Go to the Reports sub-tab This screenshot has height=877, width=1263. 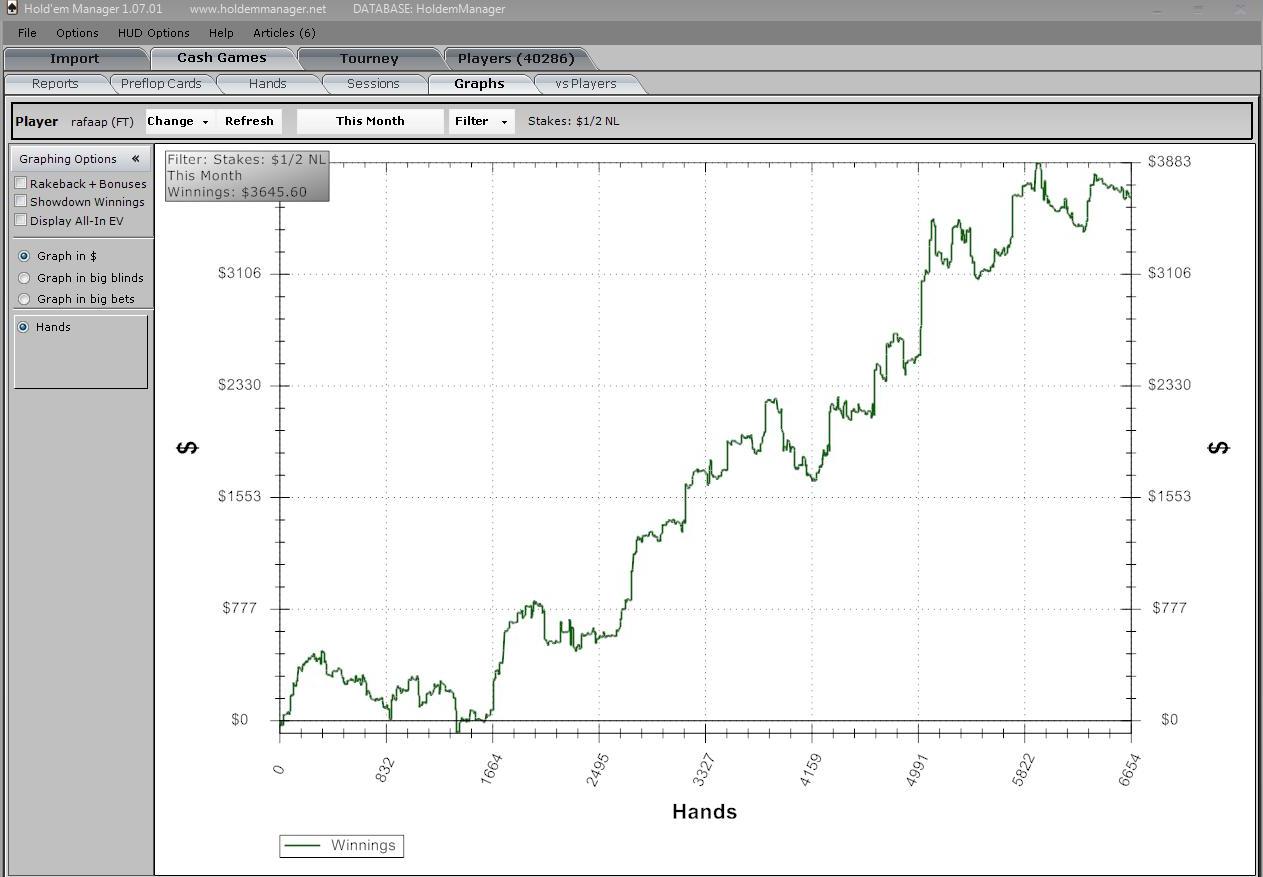click(x=55, y=84)
